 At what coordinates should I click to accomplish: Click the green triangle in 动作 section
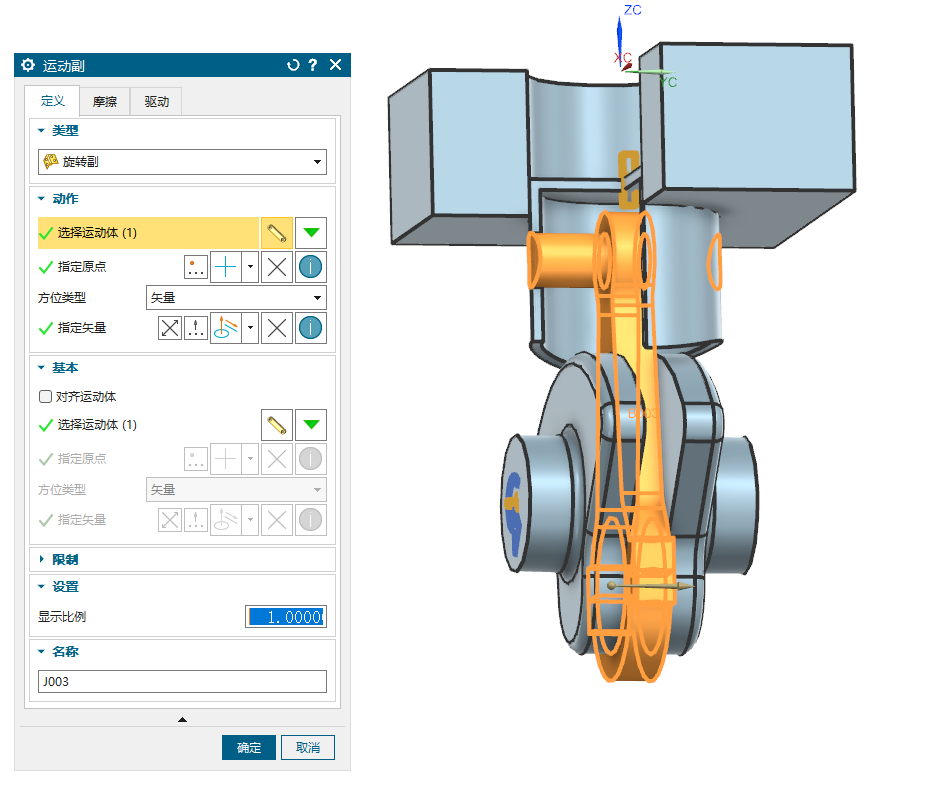pos(311,233)
